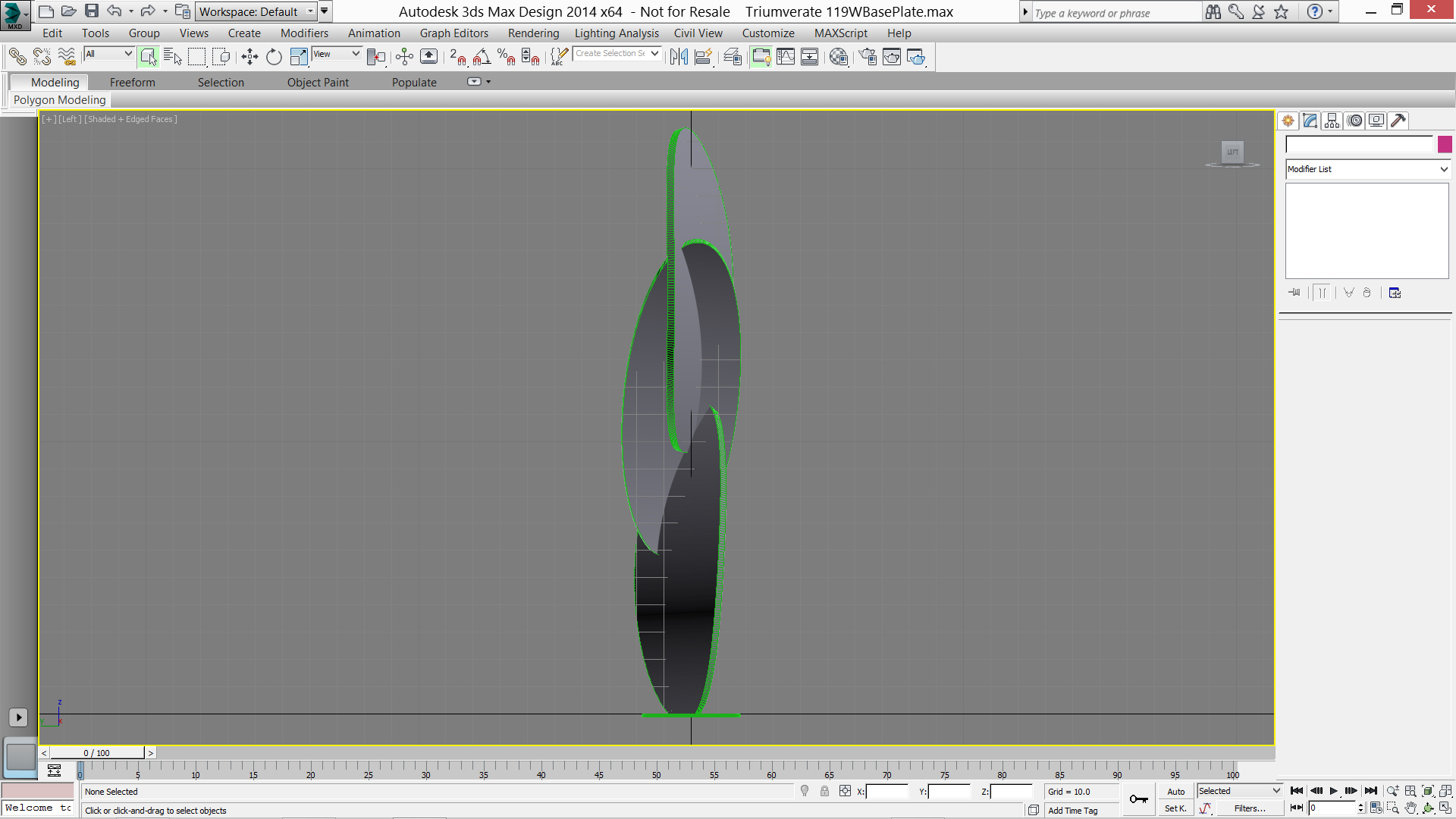Toggle Spinner Snap

pyautogui.click(x=530, y=57)
